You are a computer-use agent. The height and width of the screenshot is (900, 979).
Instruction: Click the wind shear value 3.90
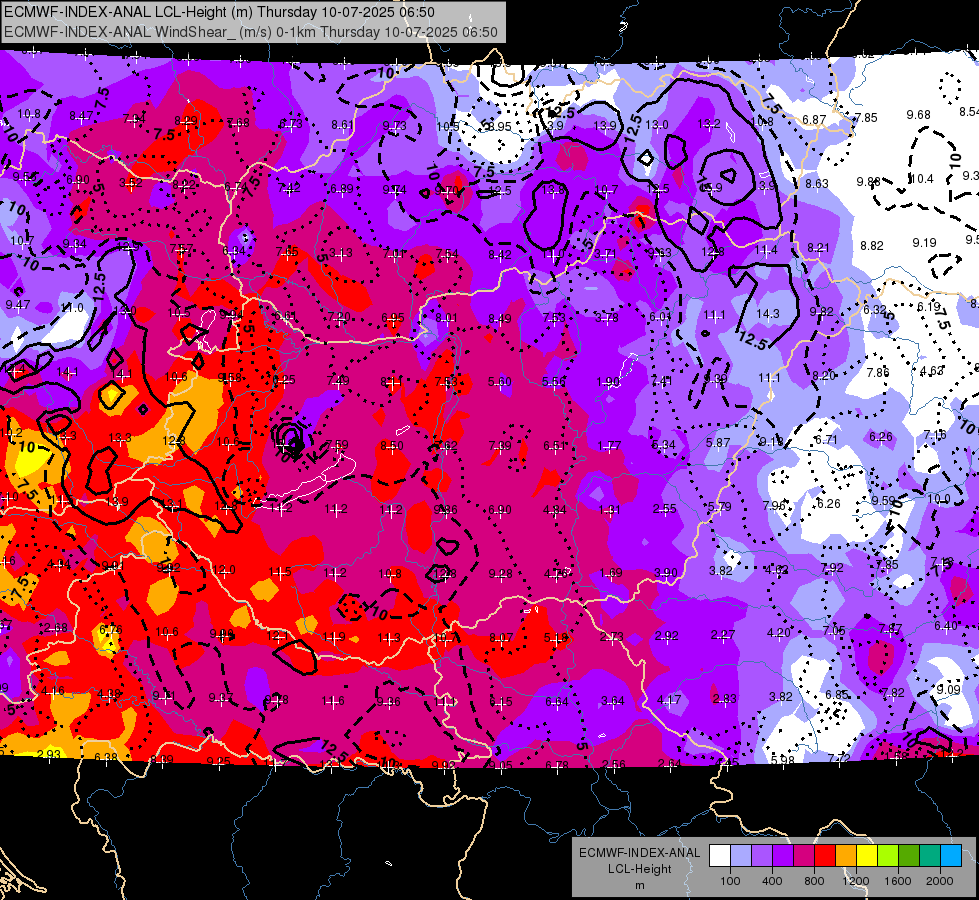(x=666, y=573)
